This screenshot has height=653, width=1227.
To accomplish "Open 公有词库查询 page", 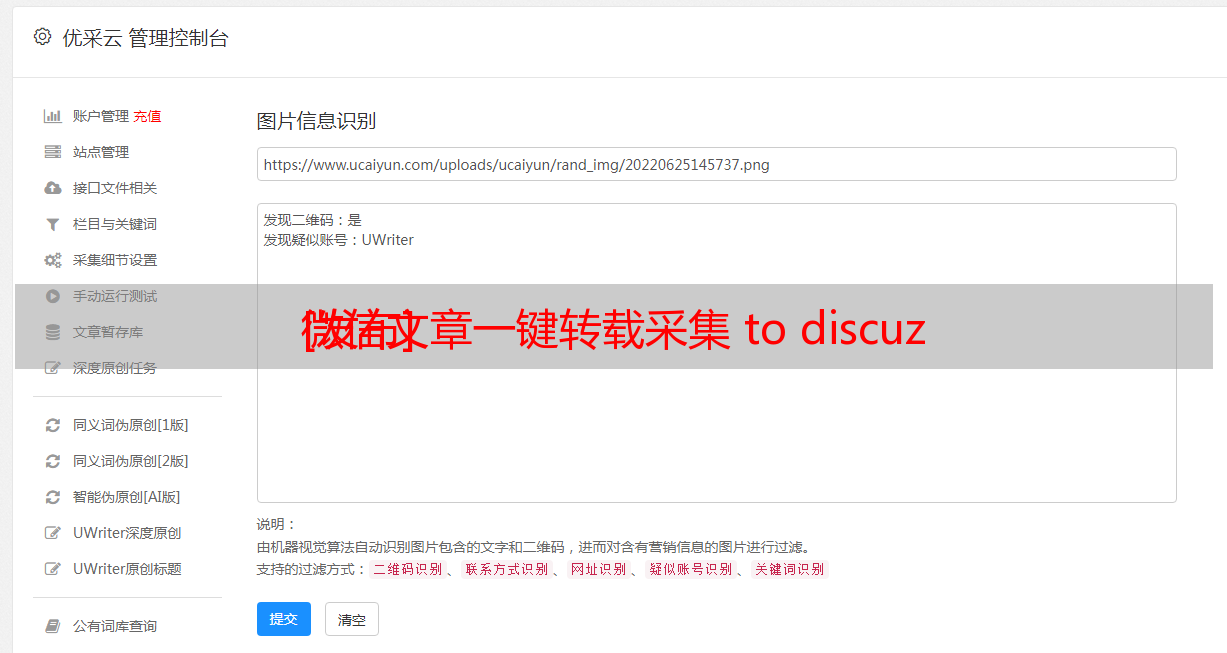I will tap(115, 626).
